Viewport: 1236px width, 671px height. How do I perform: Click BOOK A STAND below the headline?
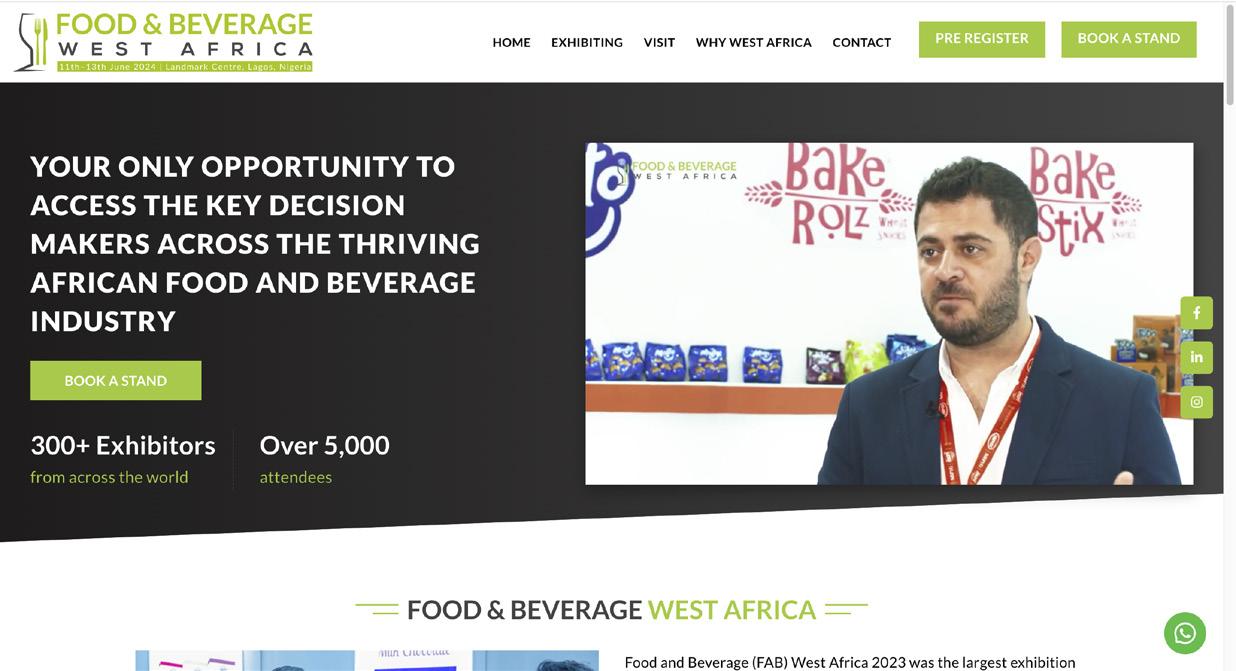[116, 380]
